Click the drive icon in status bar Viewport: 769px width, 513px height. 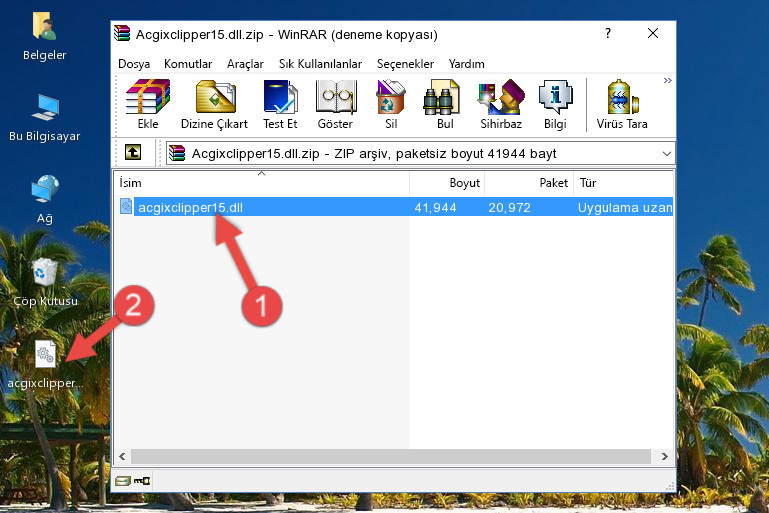122,481
